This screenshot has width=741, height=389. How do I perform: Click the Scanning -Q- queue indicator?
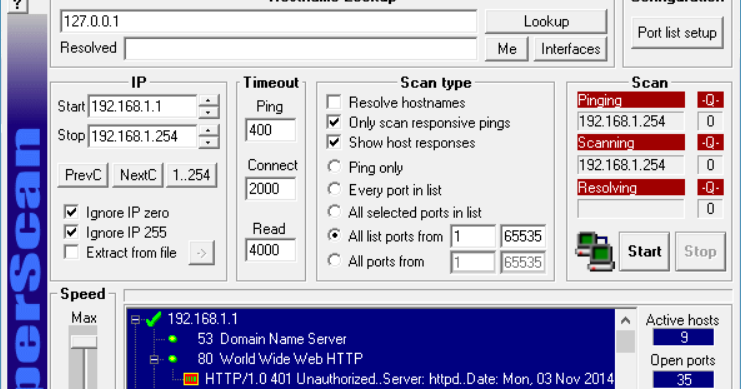click(710, 143)
